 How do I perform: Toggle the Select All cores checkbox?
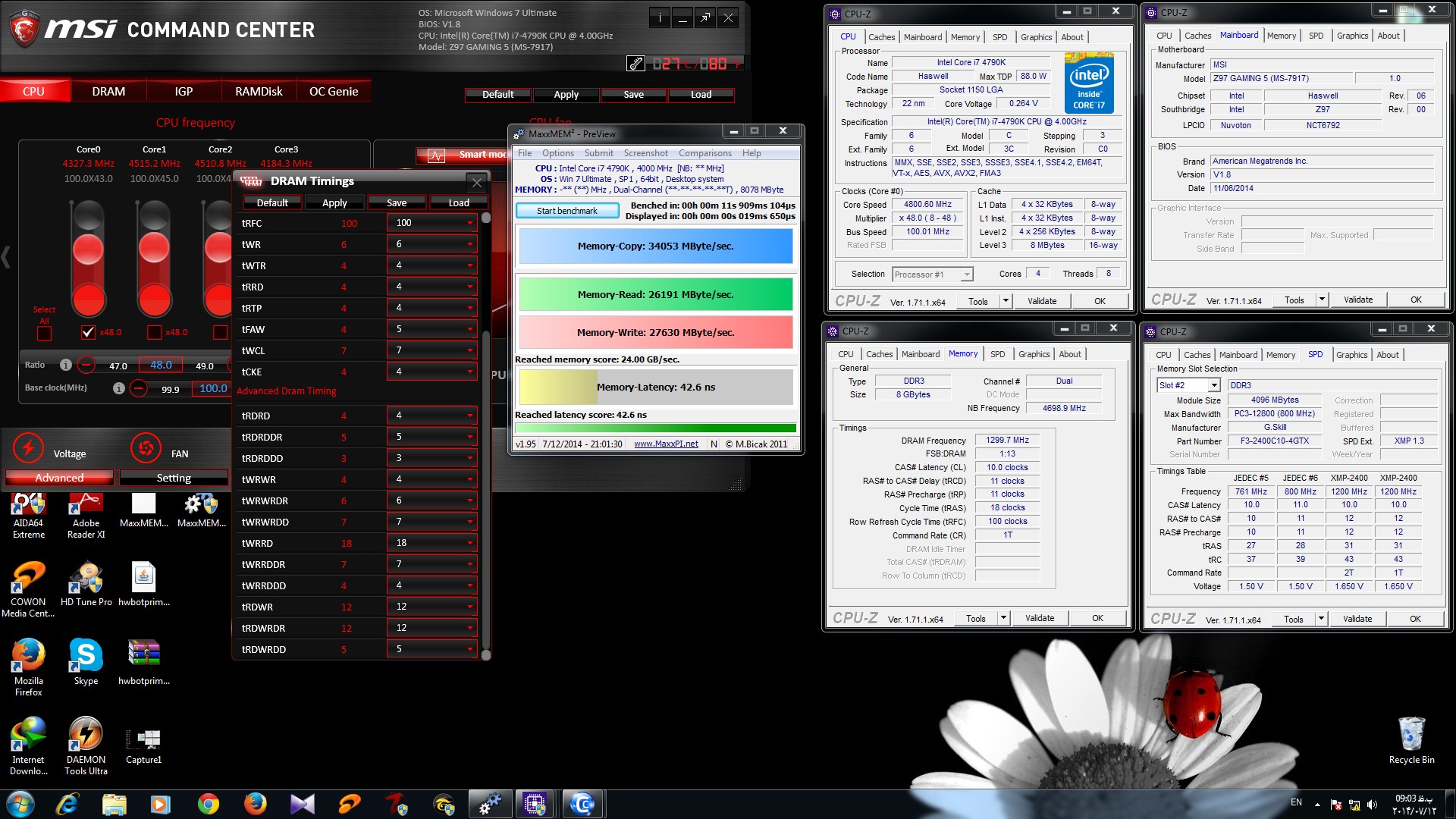[x=44, y=333]
